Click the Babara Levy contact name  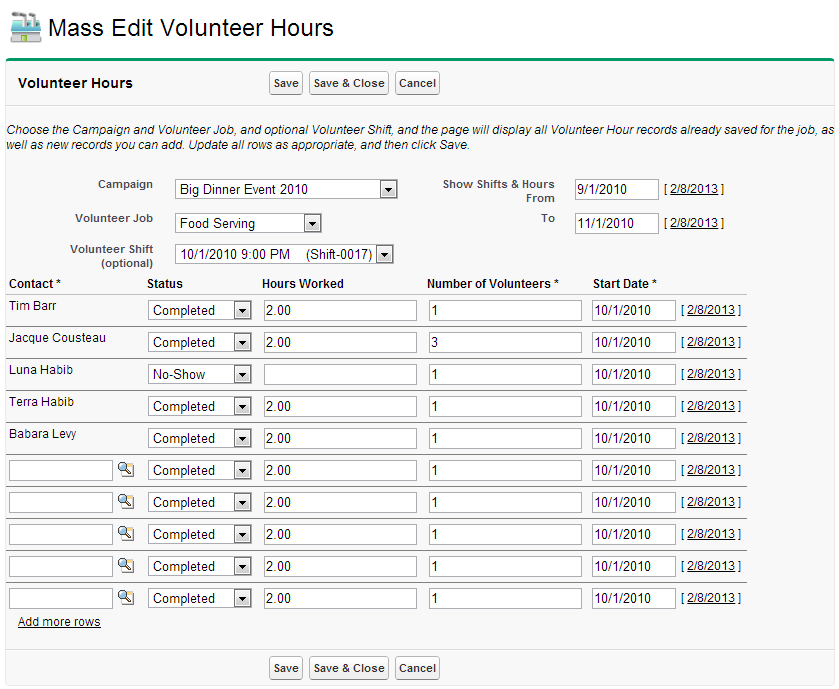tap(42, 434)
